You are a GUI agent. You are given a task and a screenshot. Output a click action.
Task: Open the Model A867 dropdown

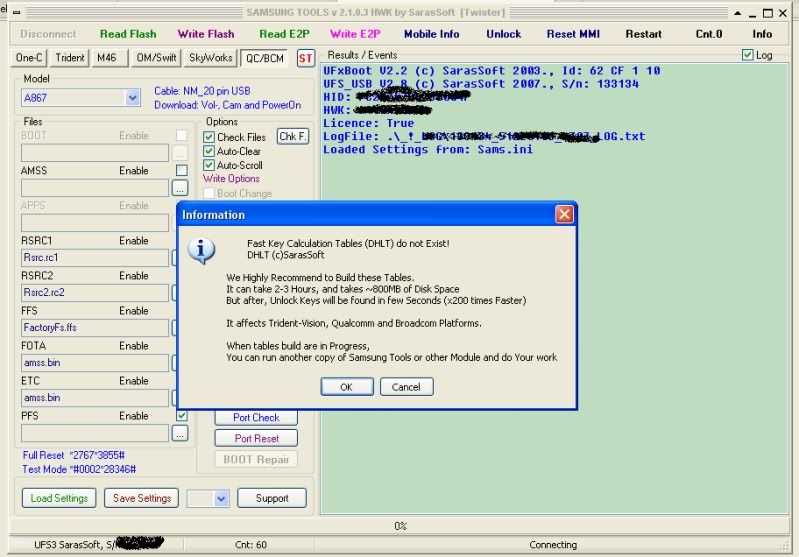[x=132, y=97]
